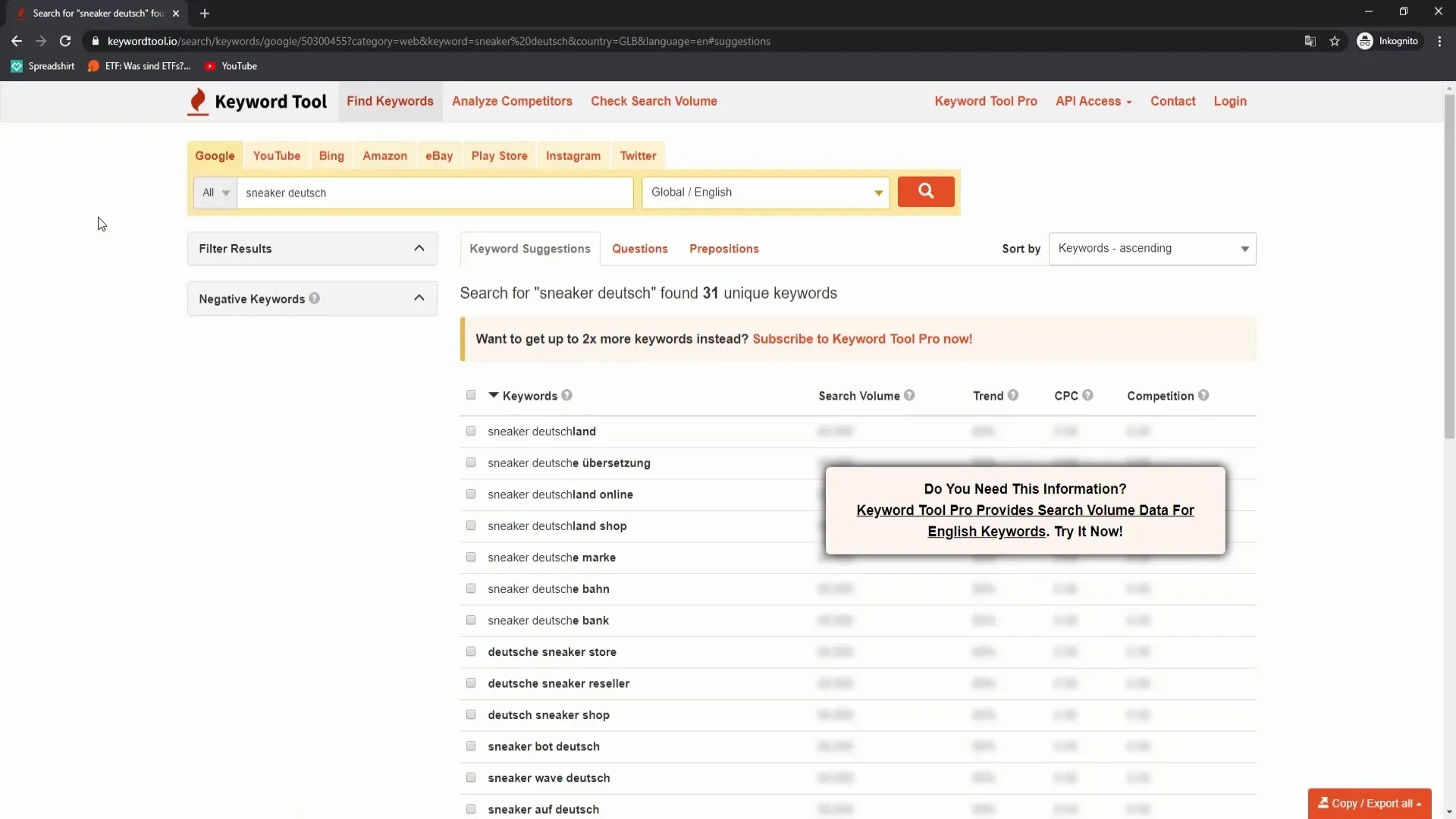Click "deutsche sneaker reseller" keyword text
Viewport: 1456px width, 819px height.
tap(559, 683)
